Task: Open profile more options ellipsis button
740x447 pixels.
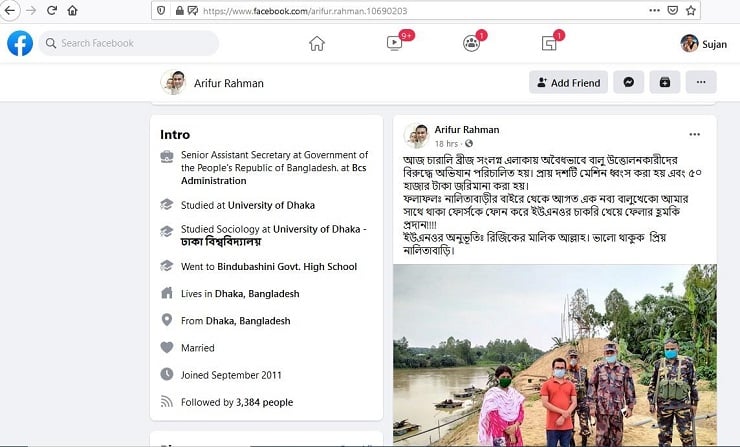Action: point(701,83)
